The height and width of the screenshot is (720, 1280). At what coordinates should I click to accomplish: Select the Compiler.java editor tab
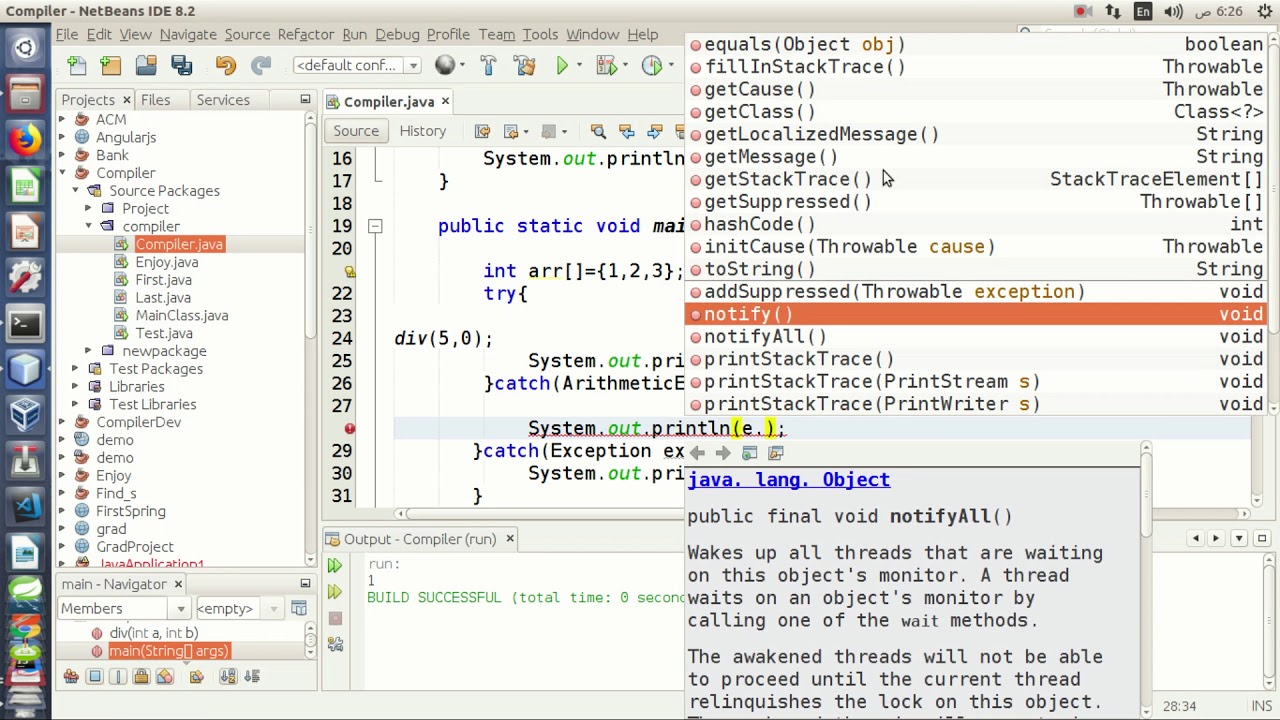click(x=389, y=102)
